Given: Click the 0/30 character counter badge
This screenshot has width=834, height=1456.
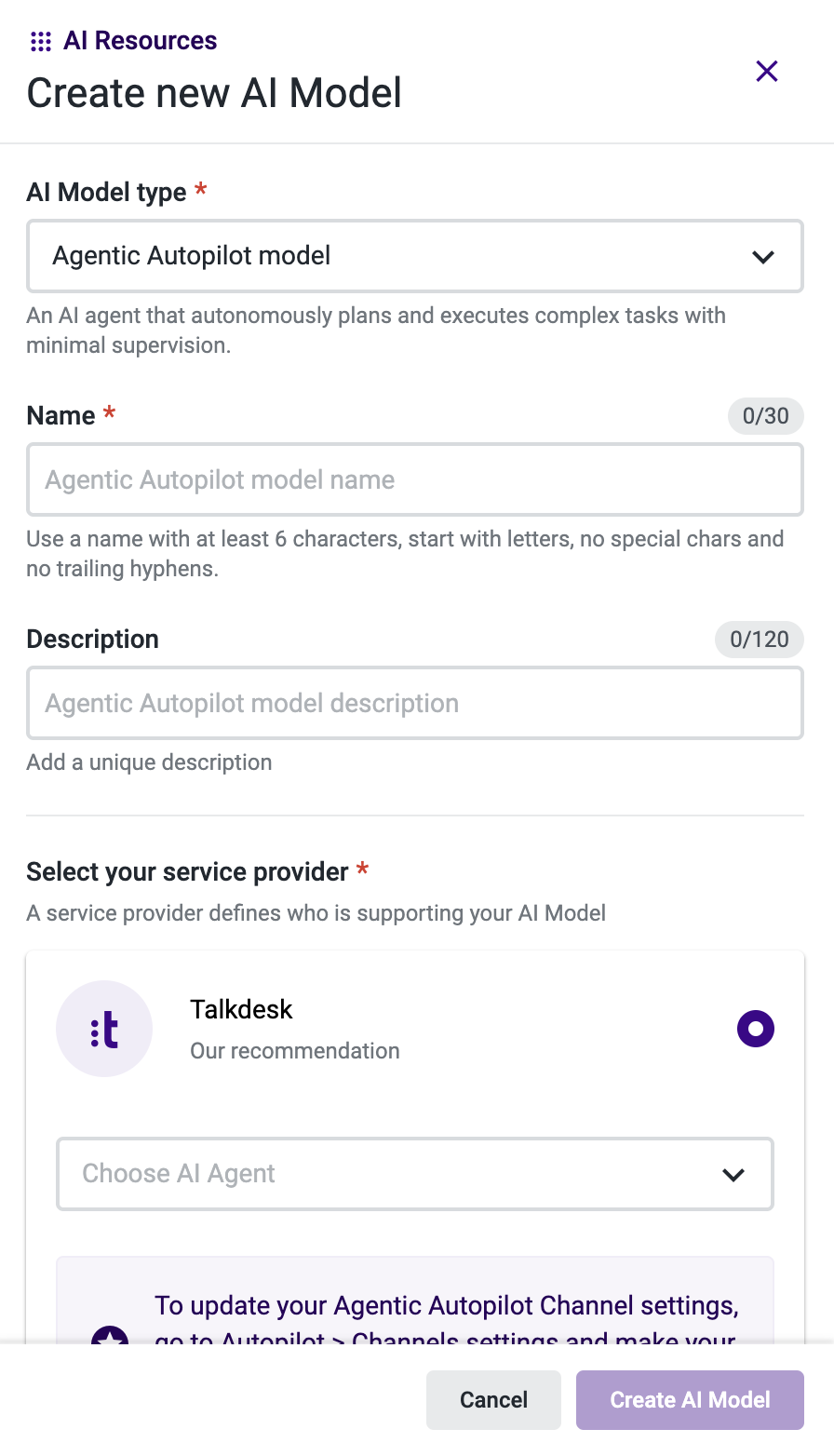Looking at the screenshot, I should [765, 416].
